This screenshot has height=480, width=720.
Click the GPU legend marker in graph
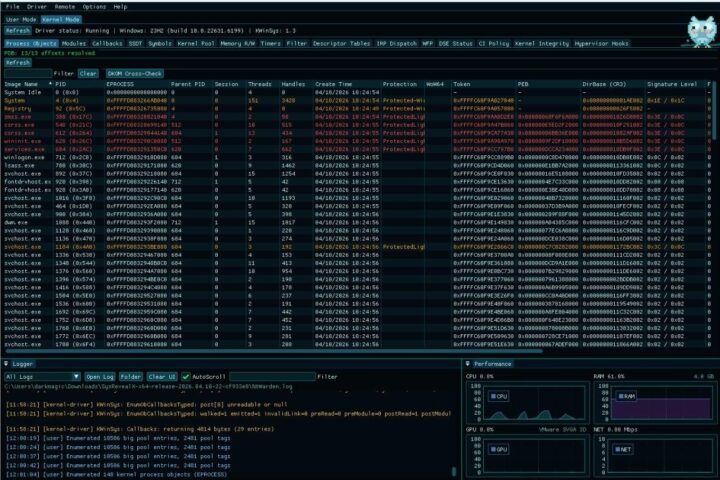pyautogui.click(x=494, y=449)
